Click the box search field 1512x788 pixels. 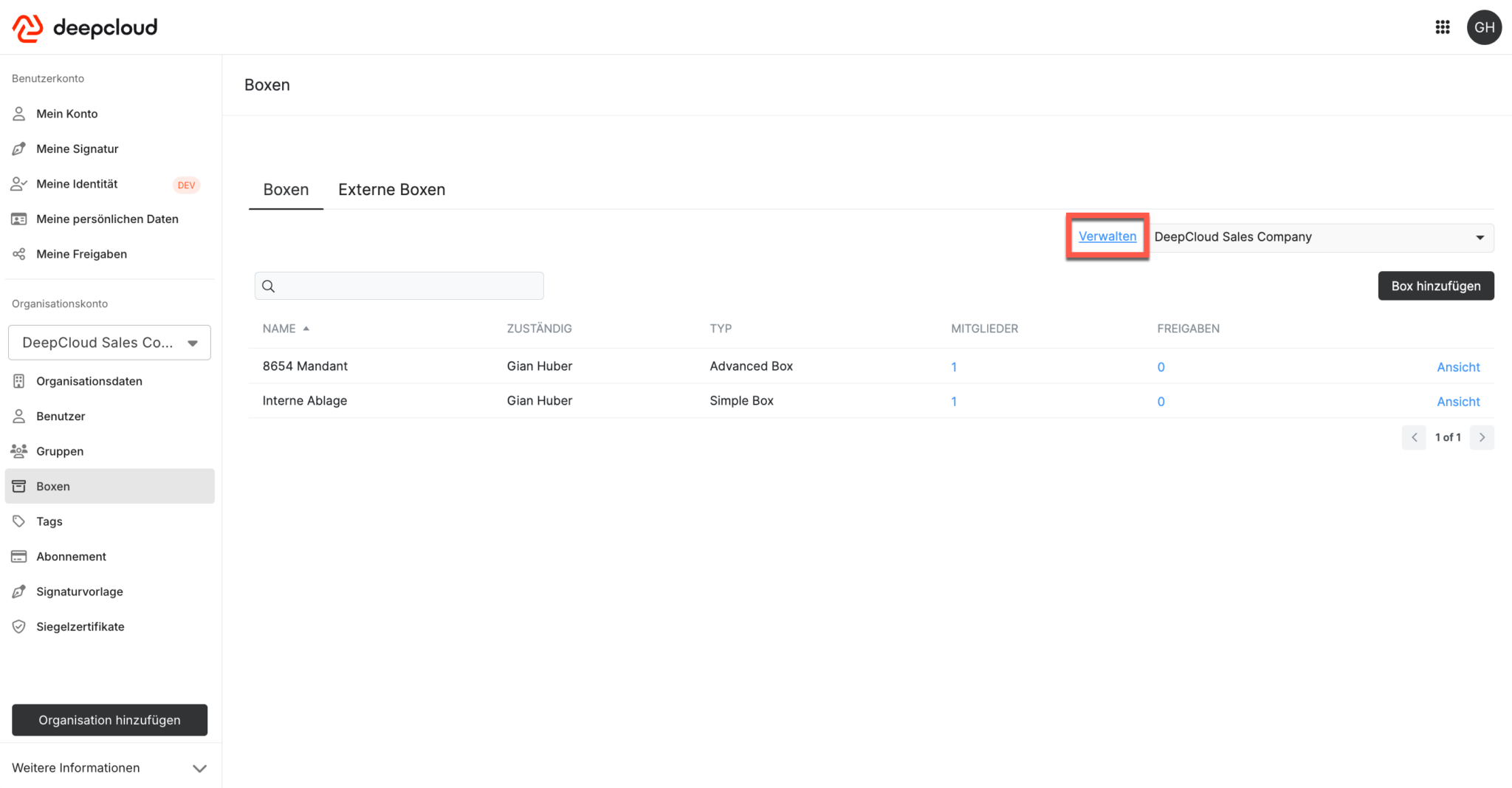click(399, 286)
